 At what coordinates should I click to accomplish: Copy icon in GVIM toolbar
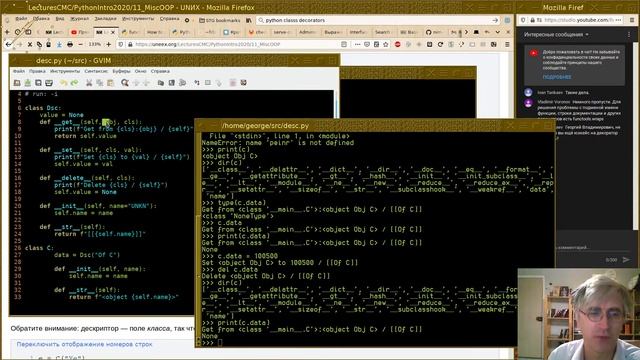pos(100,83)
